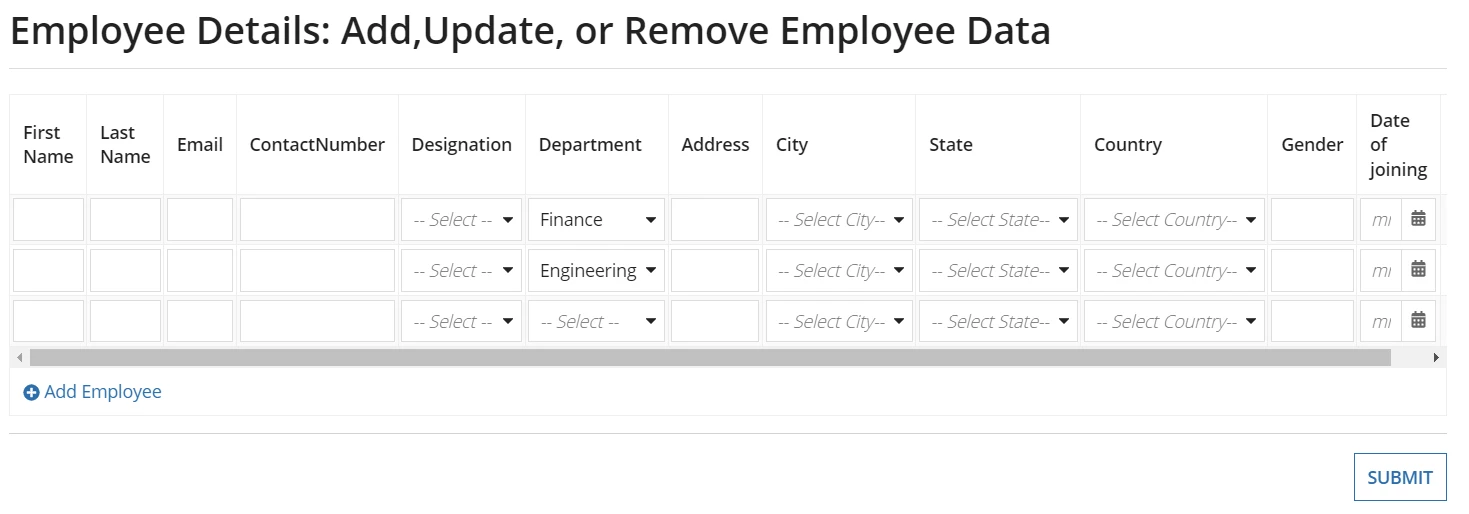Click the right arrow of horizontal scrollbar
Screen dimensions: 1469x514
click(1436, 357)
